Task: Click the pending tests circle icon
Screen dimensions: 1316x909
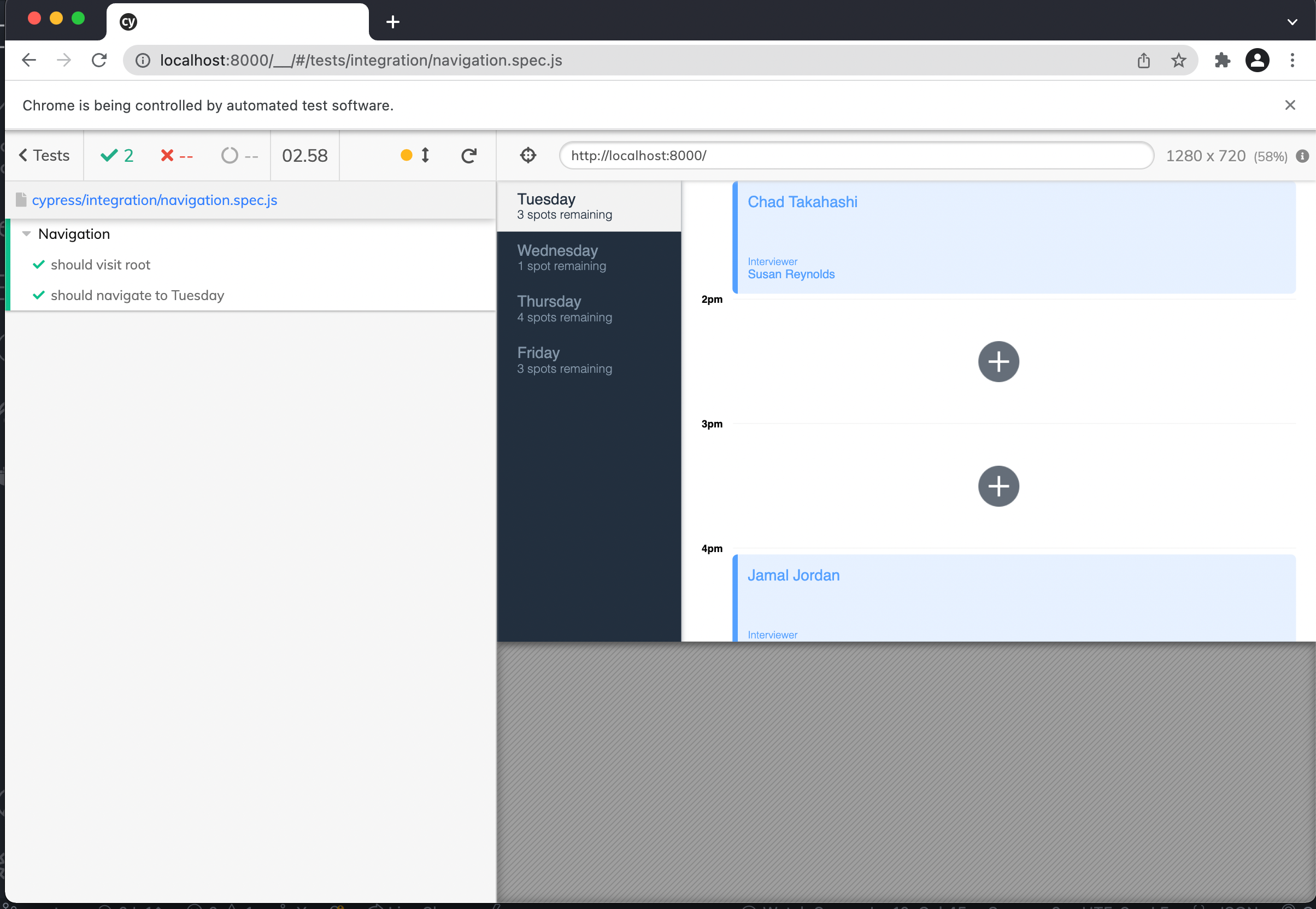Action: point(239,155)
